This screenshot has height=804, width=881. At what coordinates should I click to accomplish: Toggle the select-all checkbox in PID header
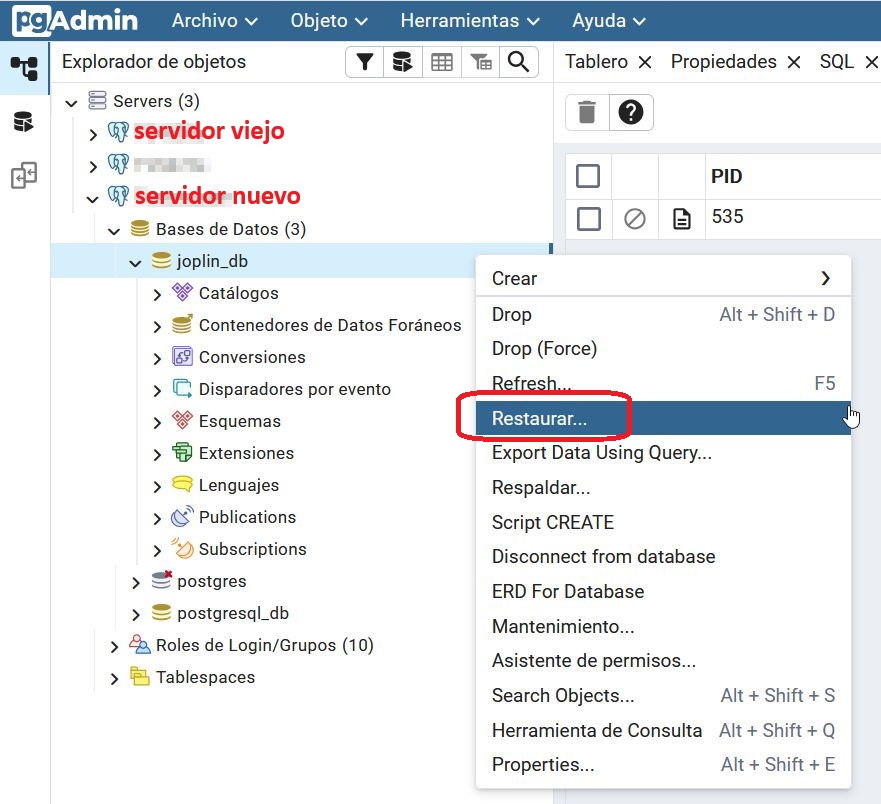click(588, 176)
